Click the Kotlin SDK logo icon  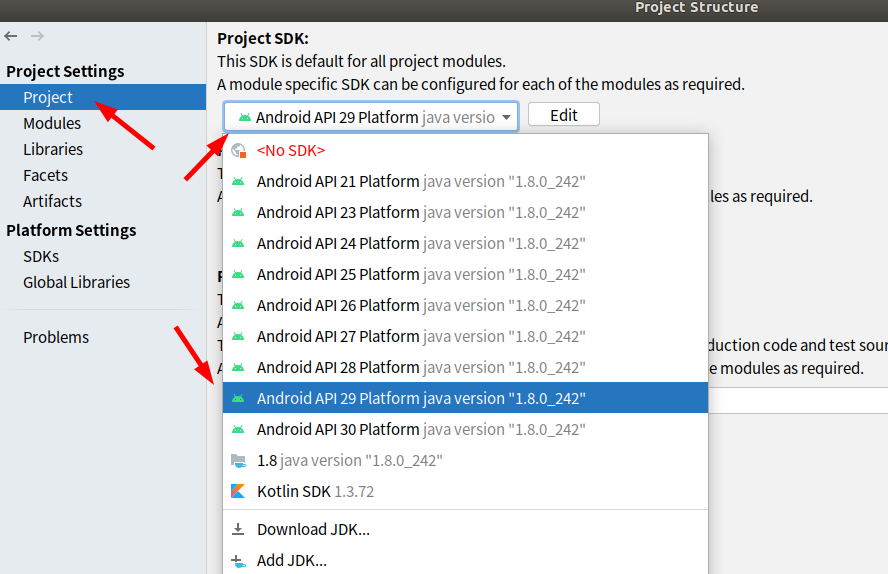point(238,491)
